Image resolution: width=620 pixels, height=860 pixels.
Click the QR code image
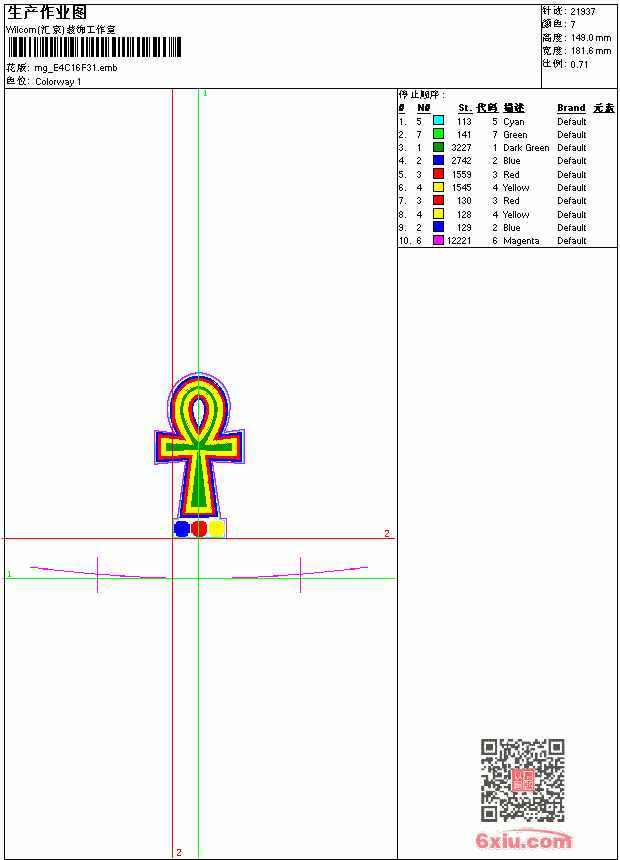pyautogui.click(x=523, y=780)
